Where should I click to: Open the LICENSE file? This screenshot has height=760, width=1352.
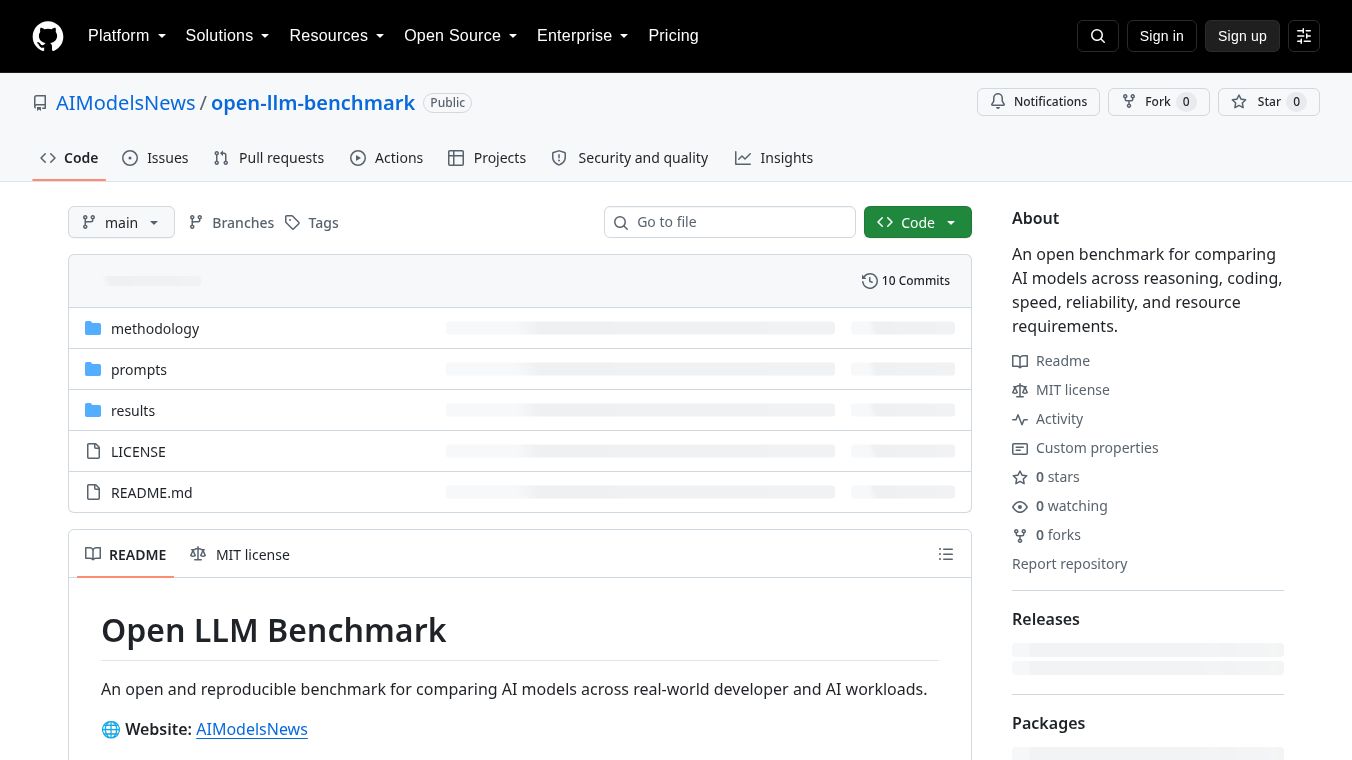click(138, 451)
